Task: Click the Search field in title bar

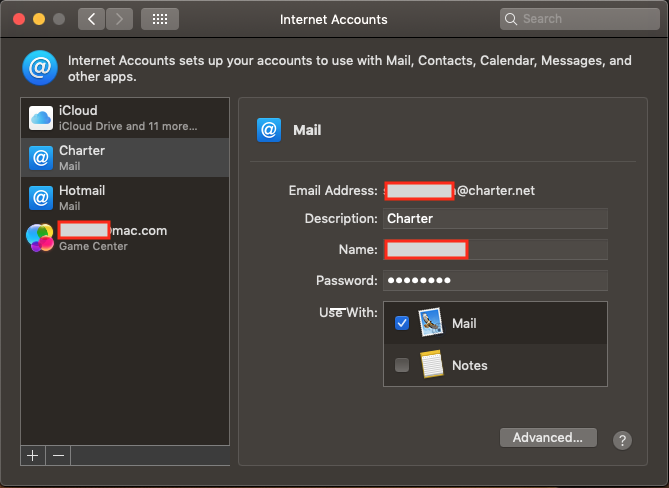Action: tap(579, 19)
